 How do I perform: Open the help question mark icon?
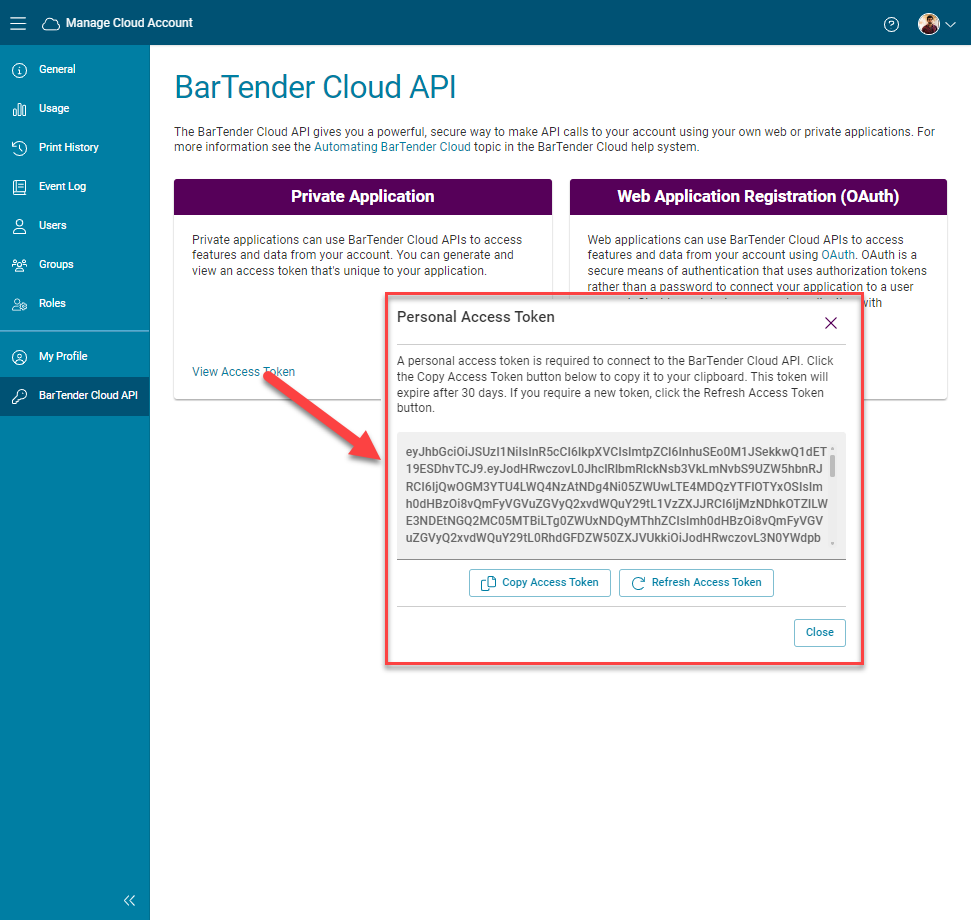coord(891,24)
